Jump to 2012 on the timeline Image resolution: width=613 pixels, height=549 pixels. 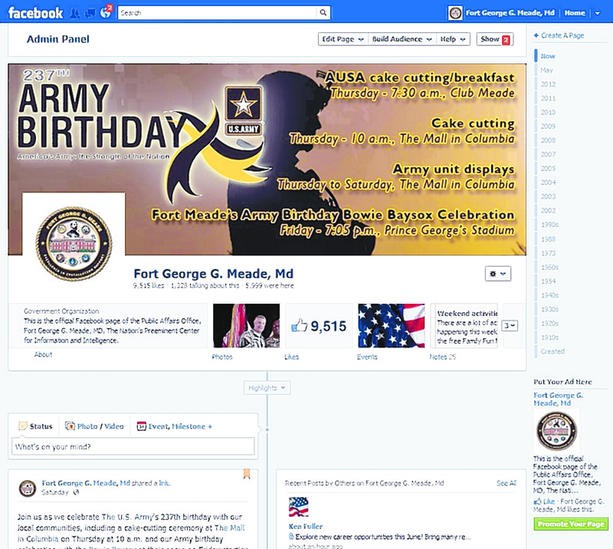point(548,84)
